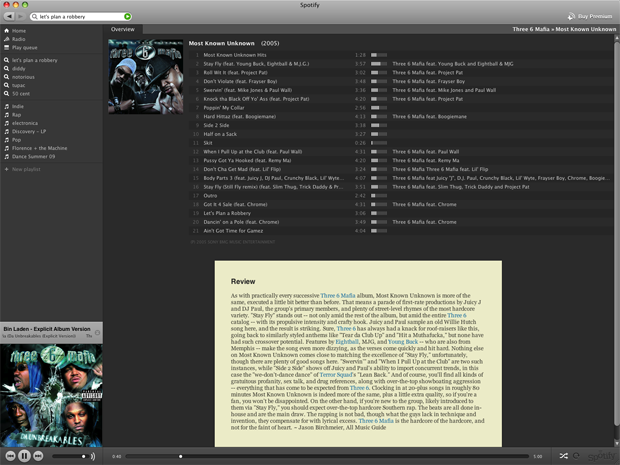Viewport: 620px width, 465px height.
Task: Click Buy Premium at top right
Action: (590, 16)
